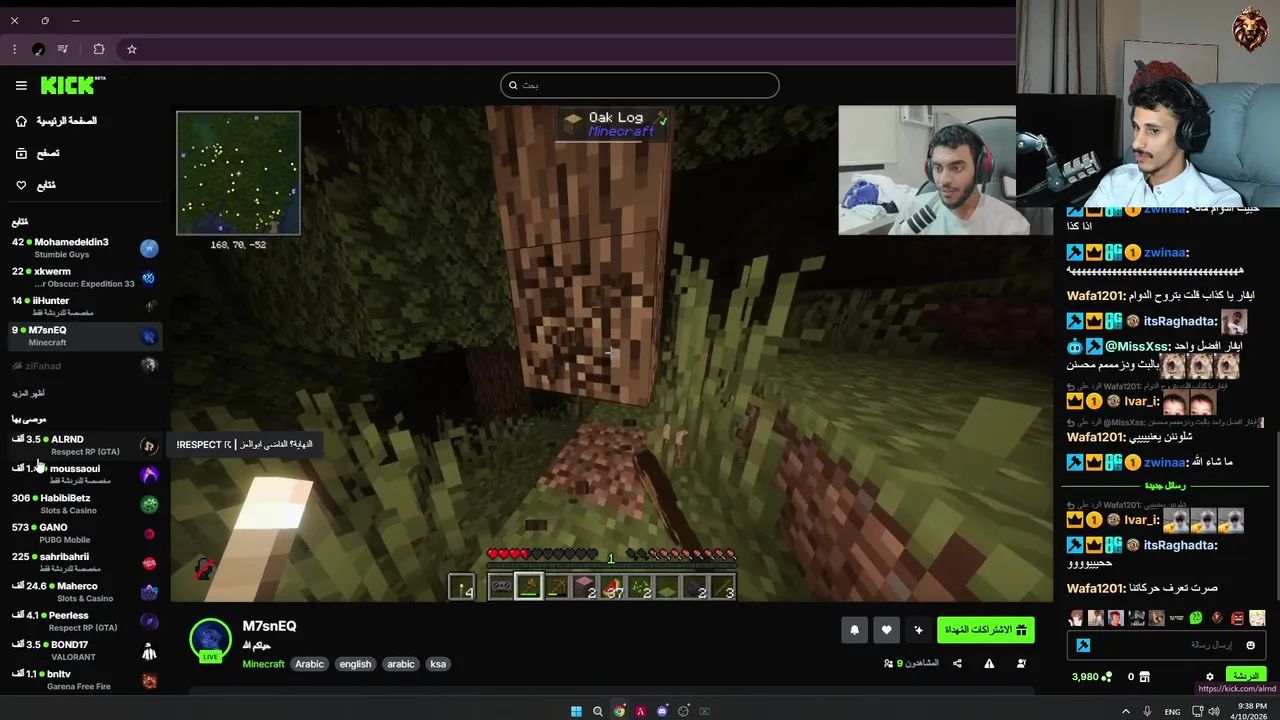Click the user-filter icon beside report
Image resolution: width=1280 pixels, height=720 pixels.
click(x=1021, y=663)
